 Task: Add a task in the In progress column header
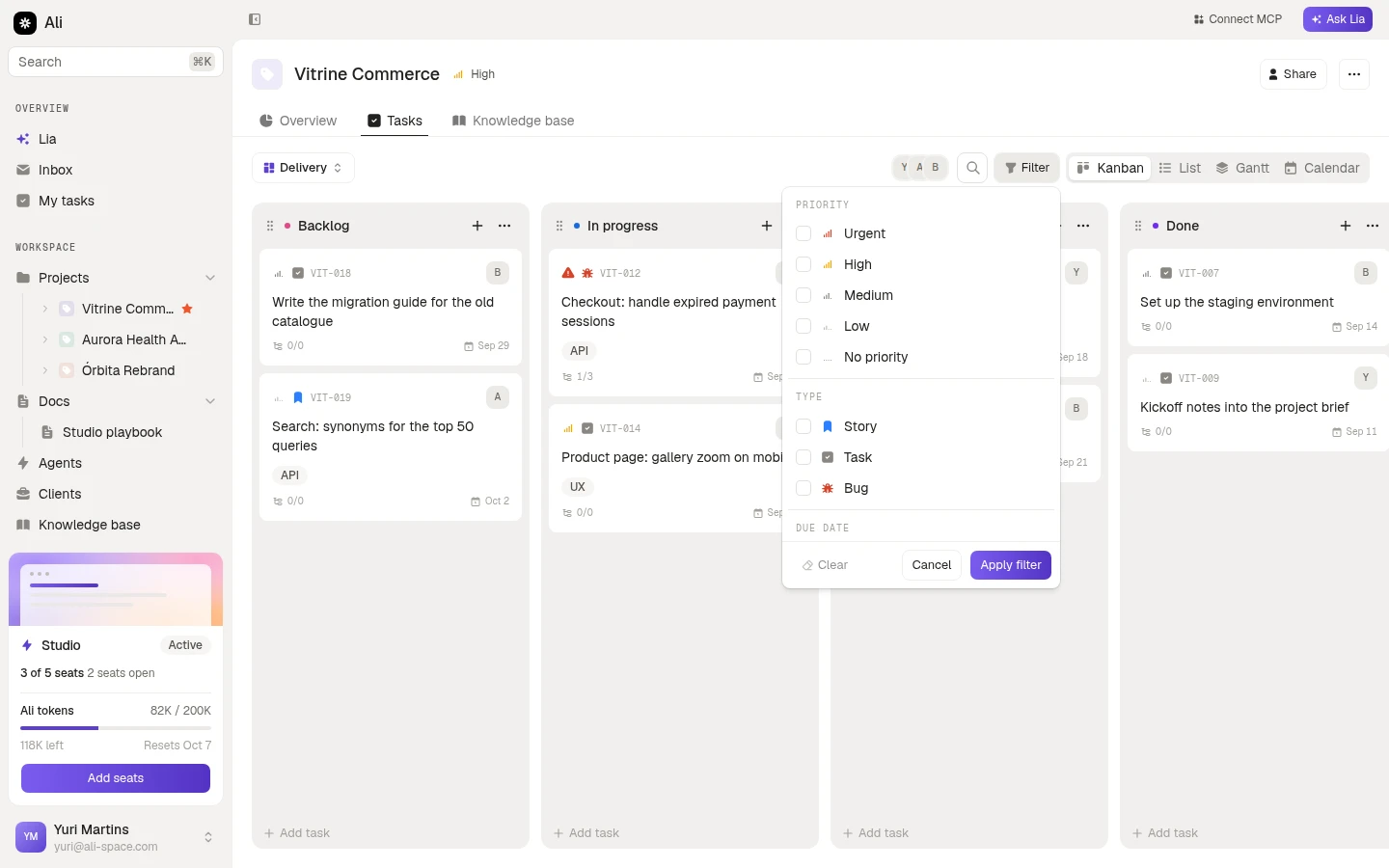pyautogui.click(x=767, y=226)
